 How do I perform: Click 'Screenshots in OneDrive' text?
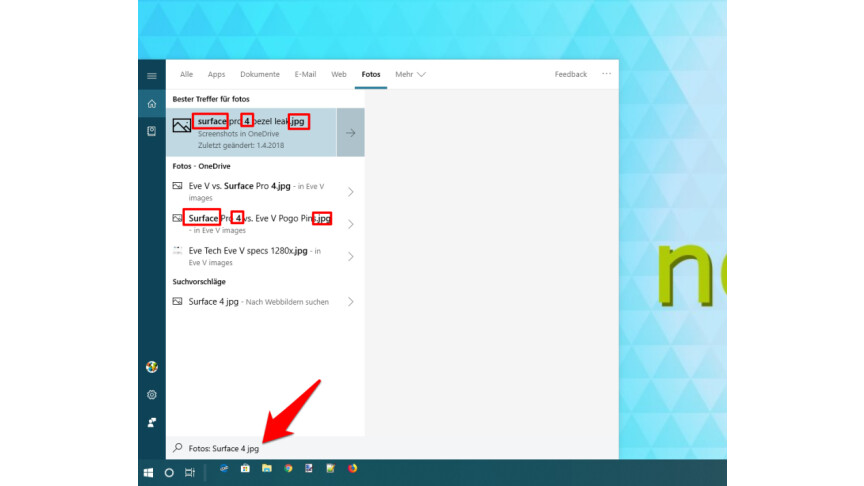[239, 134]
